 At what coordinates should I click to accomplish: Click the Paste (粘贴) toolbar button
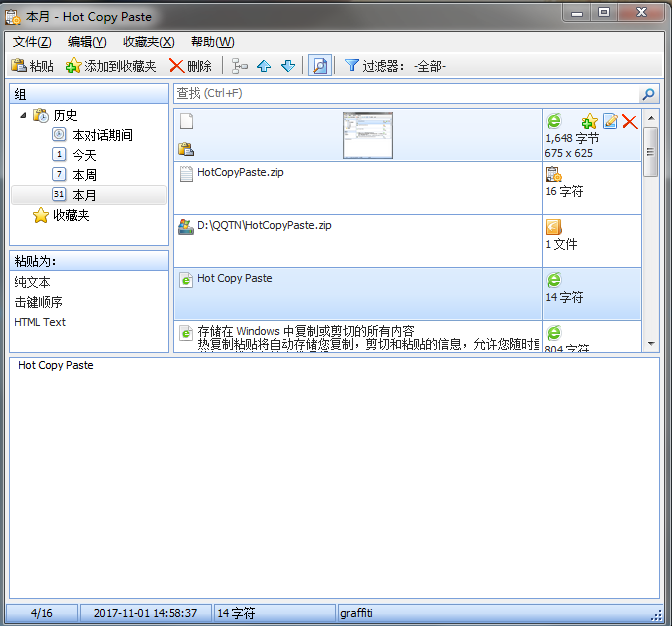32,66
